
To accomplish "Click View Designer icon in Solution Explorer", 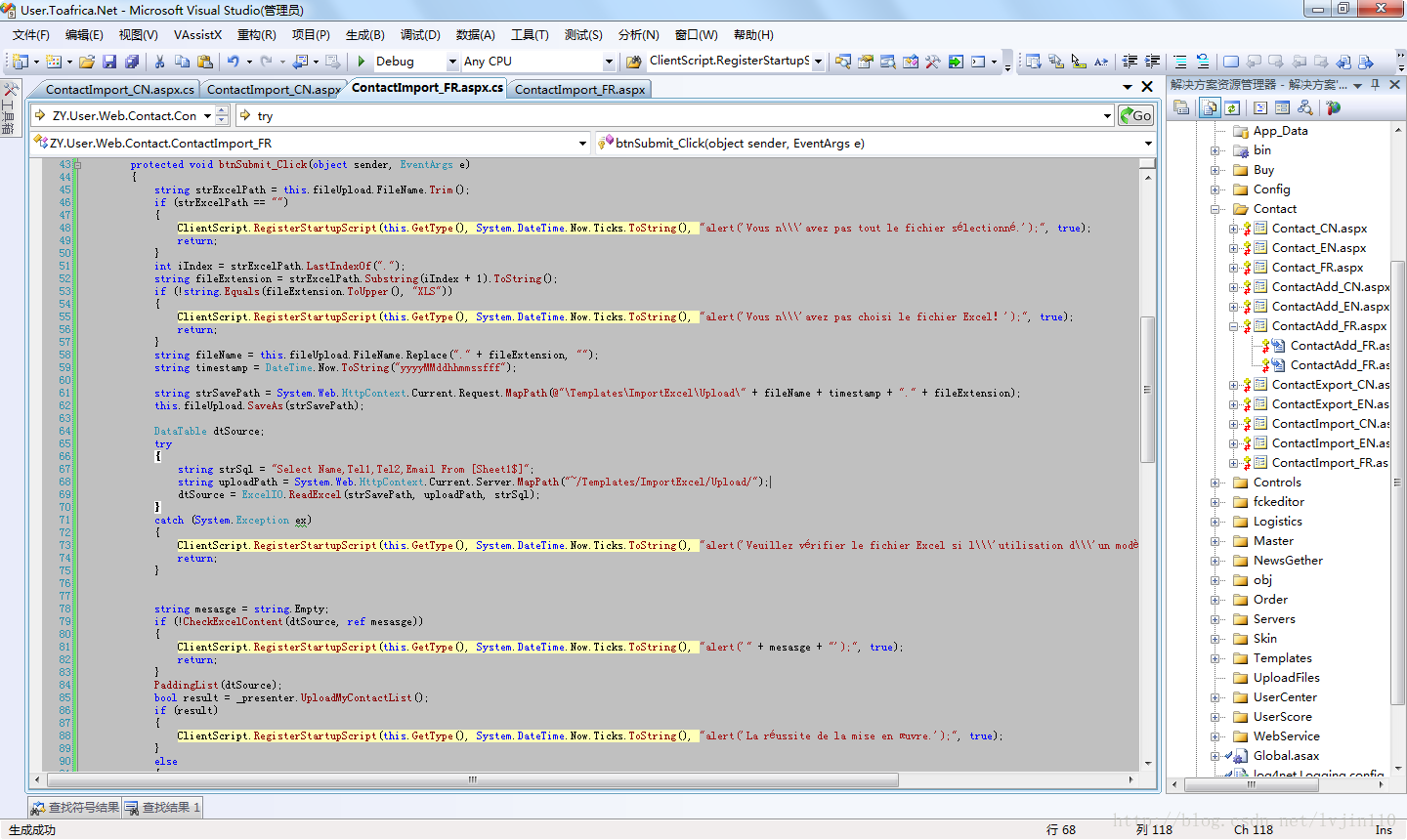I will pyautogui.click(x=1283, y=107).
